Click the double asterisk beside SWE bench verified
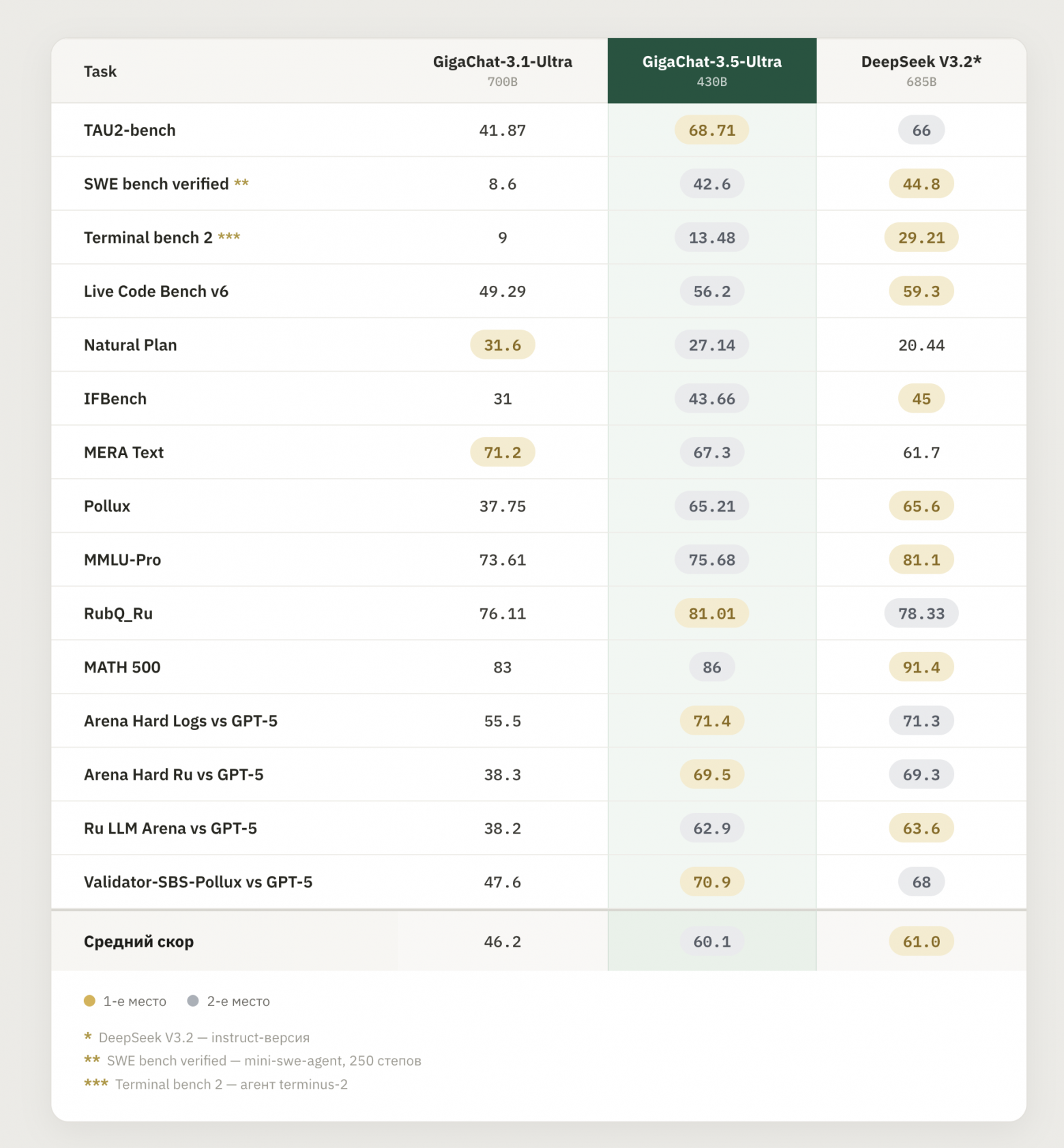This screenshot has height=1148, width=1064. [241, 183]
